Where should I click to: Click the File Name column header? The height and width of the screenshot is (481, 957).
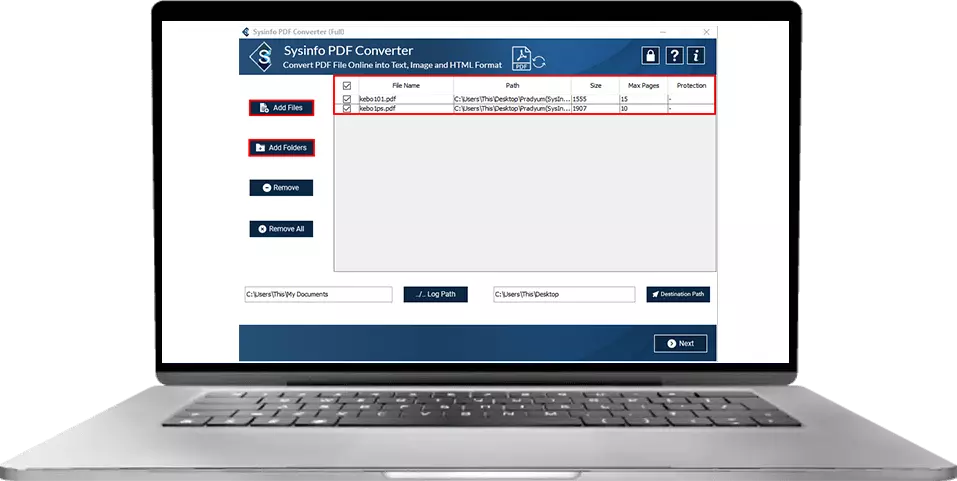406,85
